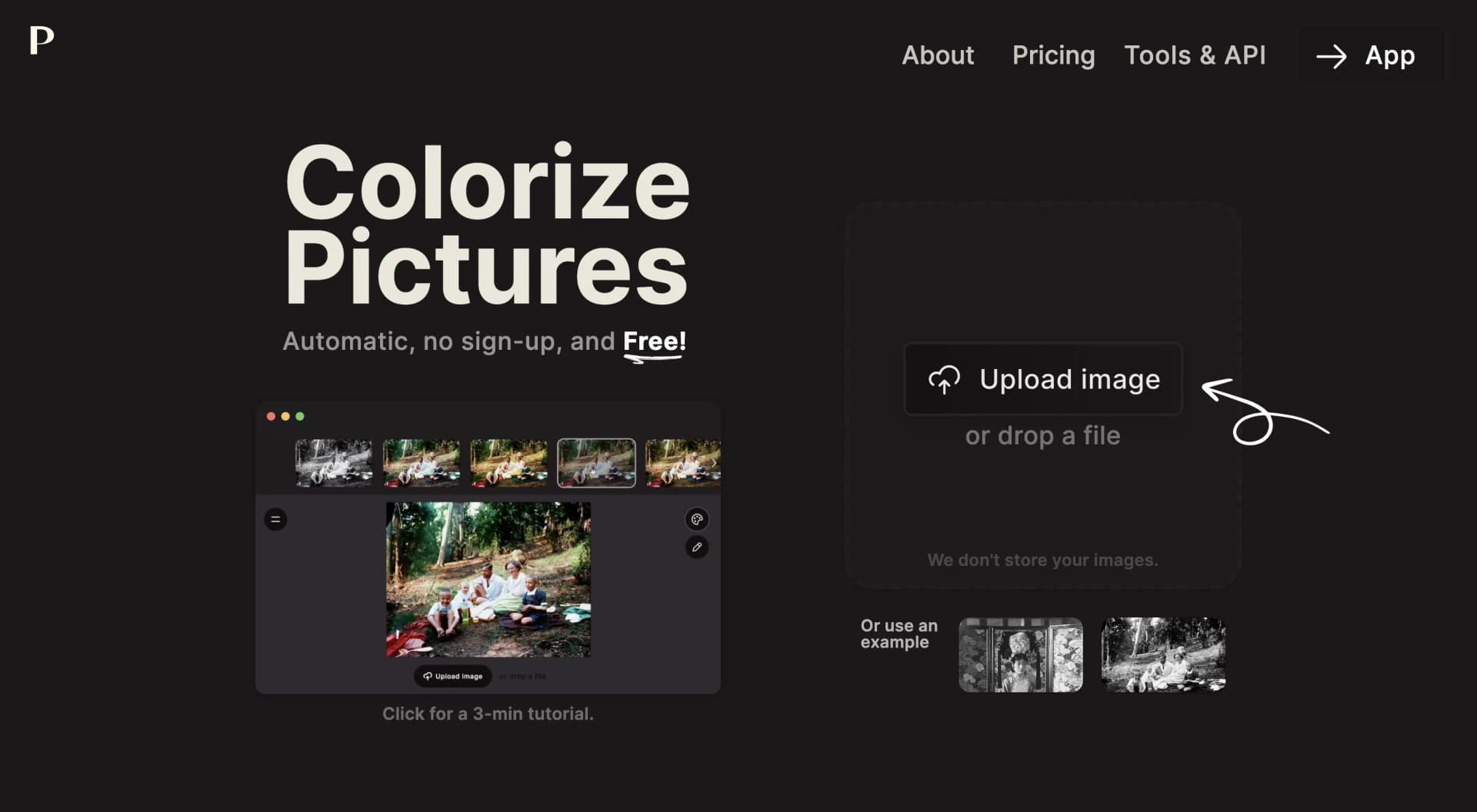Open the color palette tool in the demo
Image resolution: width=1477 pixels, height=812 pixels.
[696, 519]
